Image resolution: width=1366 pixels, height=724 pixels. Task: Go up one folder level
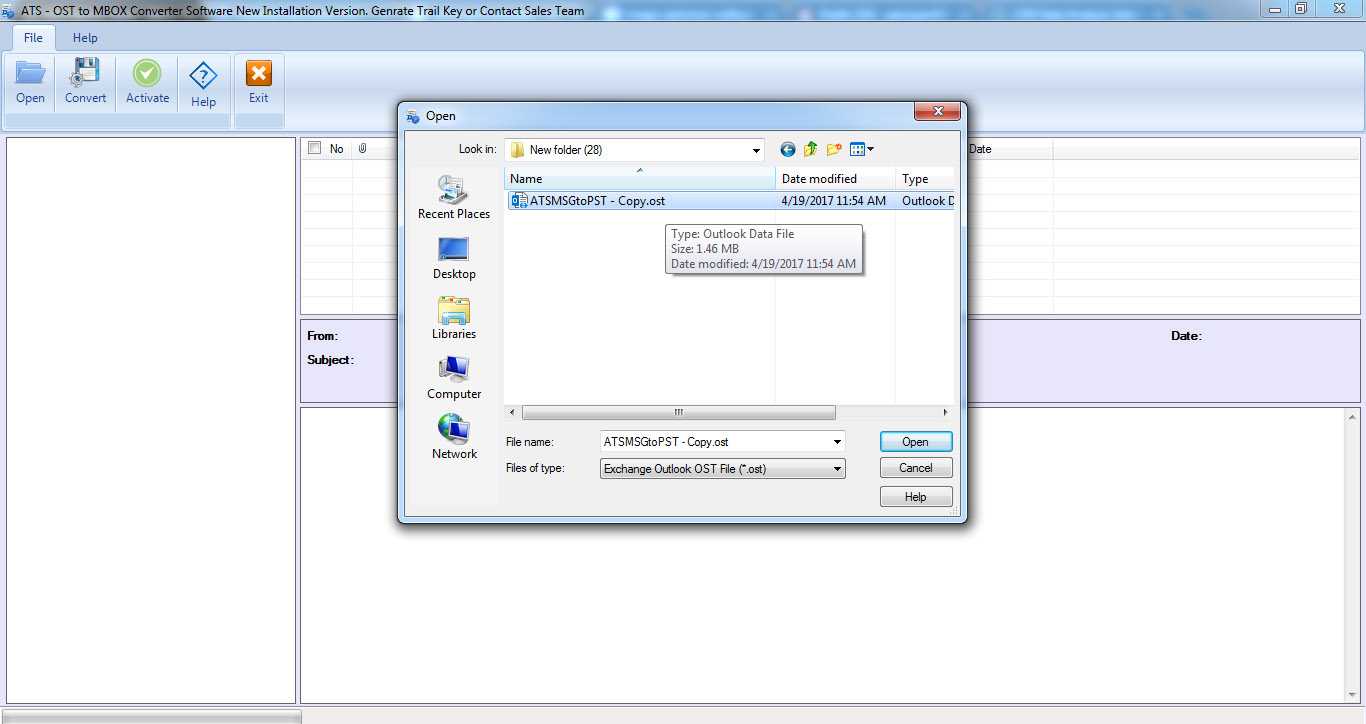810,149
